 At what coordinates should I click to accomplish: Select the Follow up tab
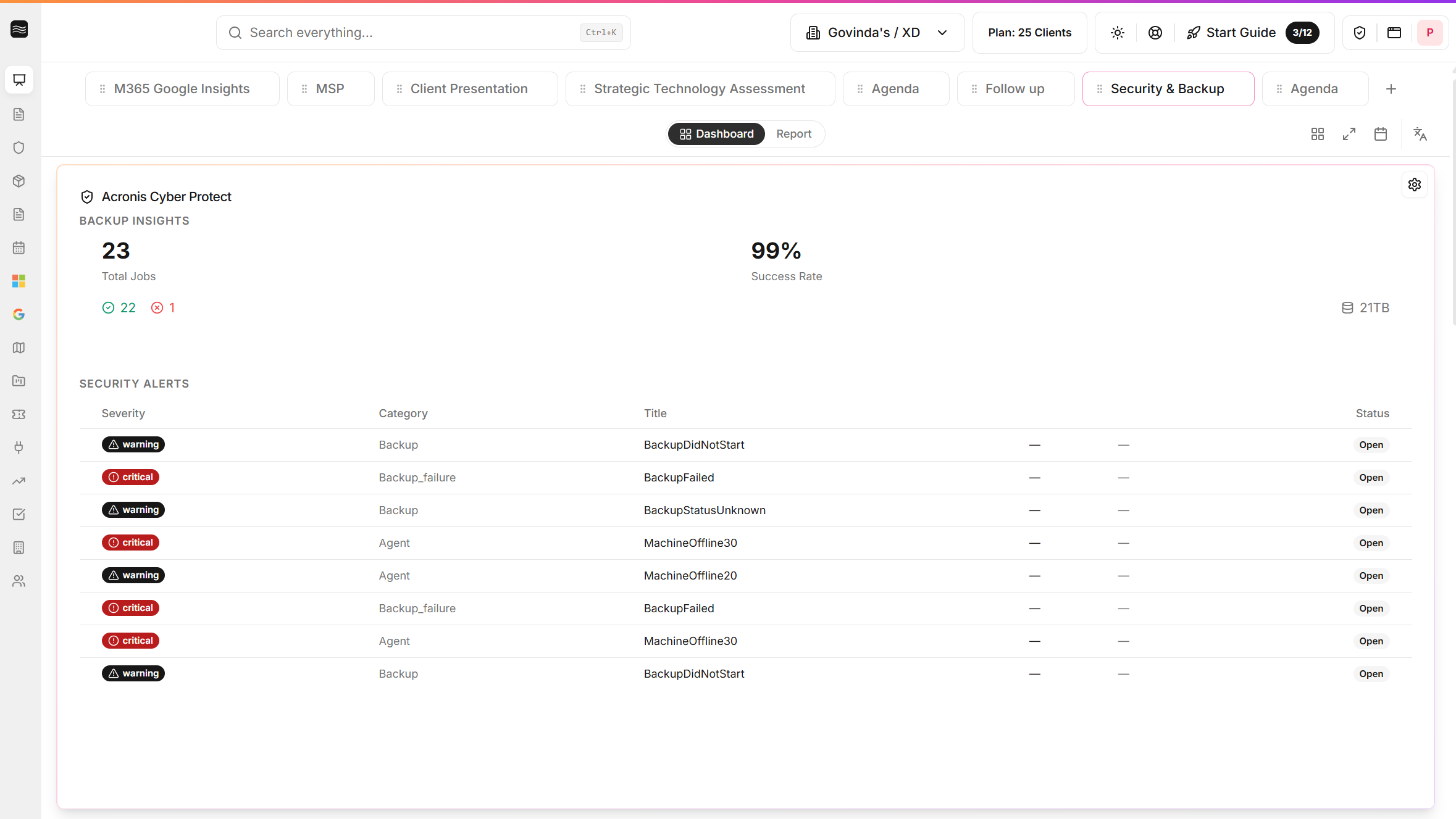coord(1015,89)
